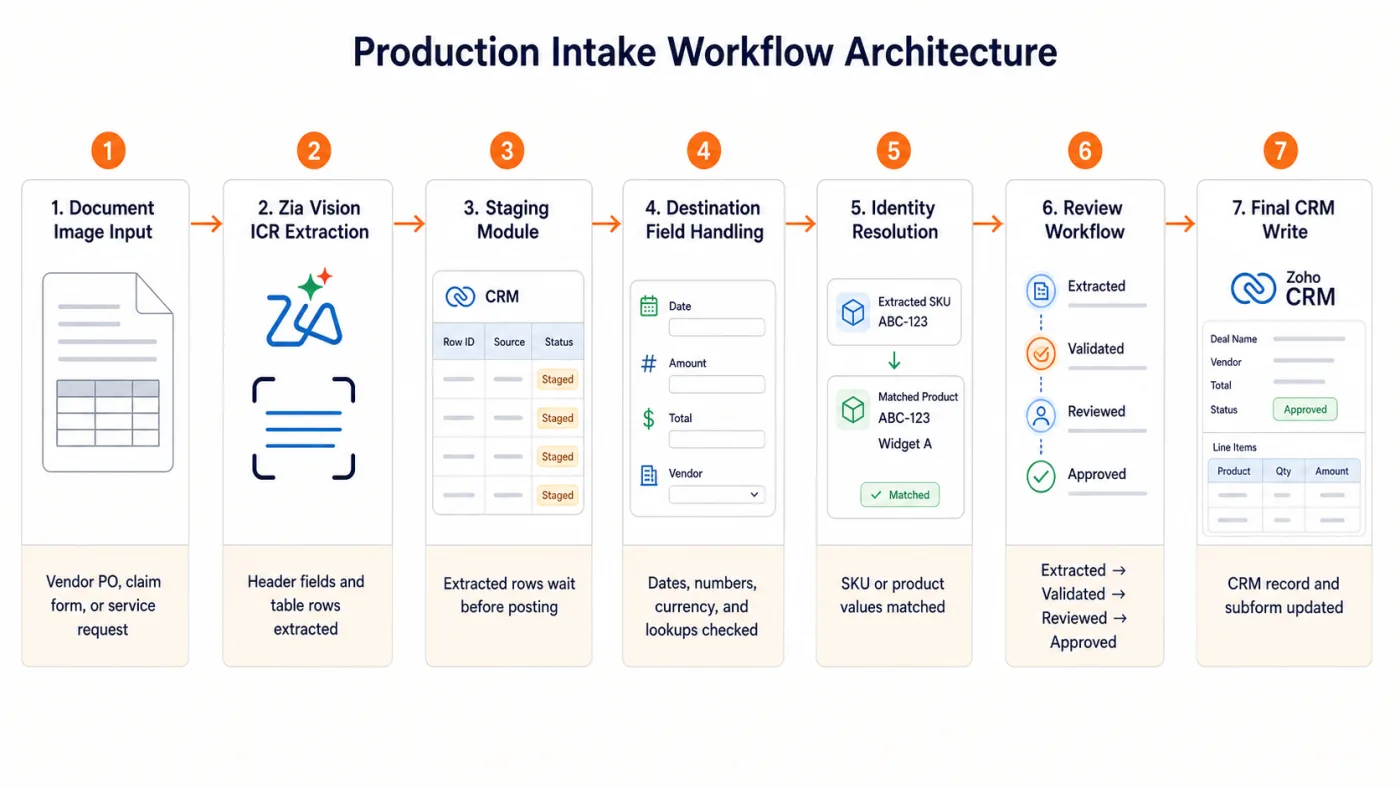The image size is (1400, 788).
Task: Click the Amount column header in Line Items
Action: tap(1331, 471)
